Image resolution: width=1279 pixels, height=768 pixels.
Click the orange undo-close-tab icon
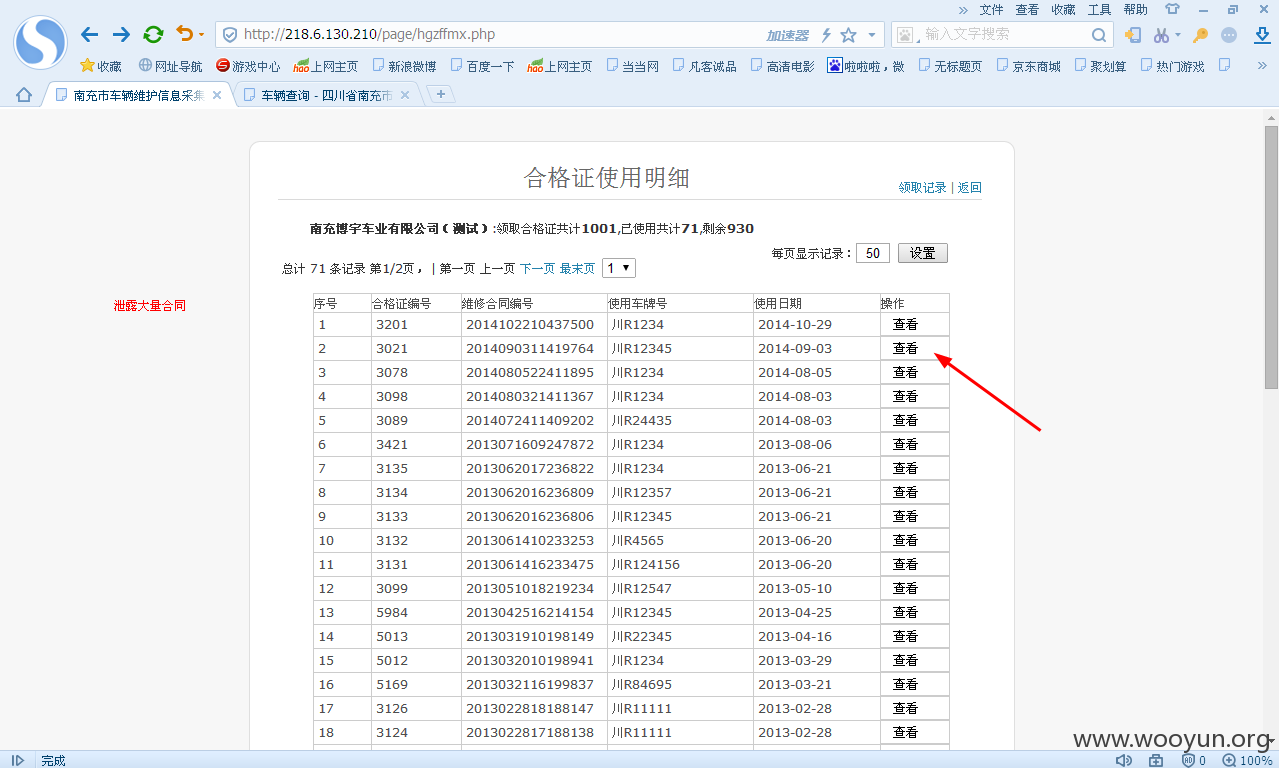coord(184,34)
